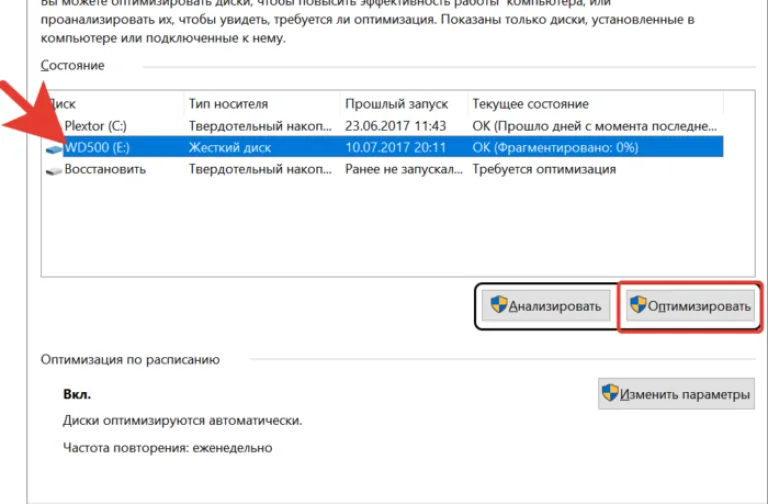
Task: Click the shield icon beside Изменить параметры
Action: pos(610,393)
